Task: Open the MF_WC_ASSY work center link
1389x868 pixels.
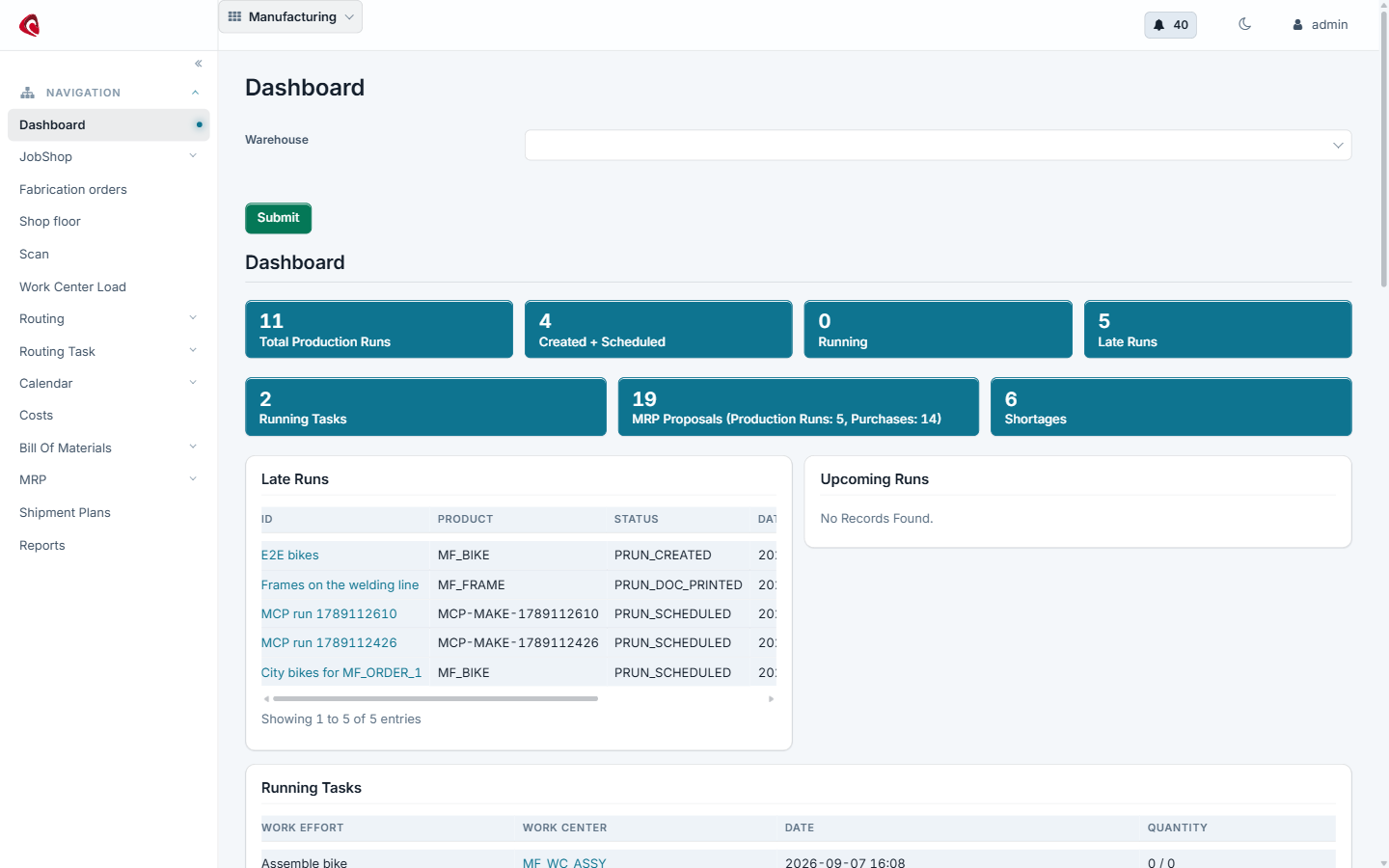Action: point(564,862)
